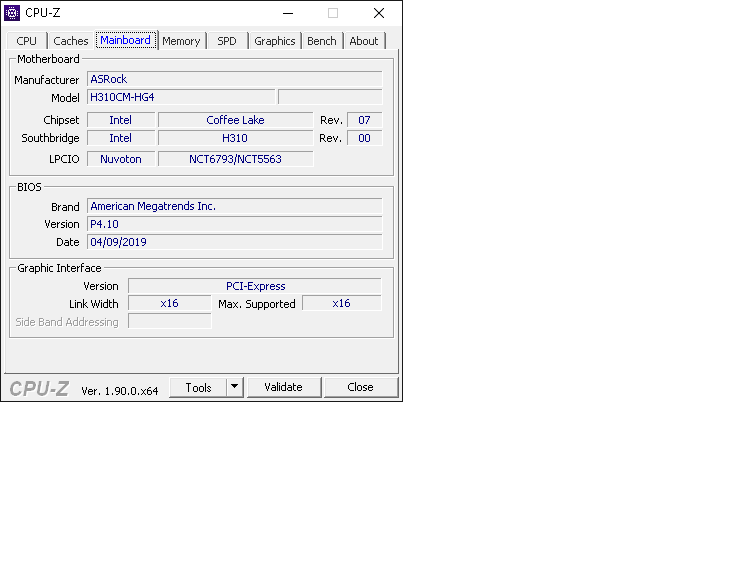
Task: Close CPU-Z with the title bar X
Action: click(x=379, y=13)
